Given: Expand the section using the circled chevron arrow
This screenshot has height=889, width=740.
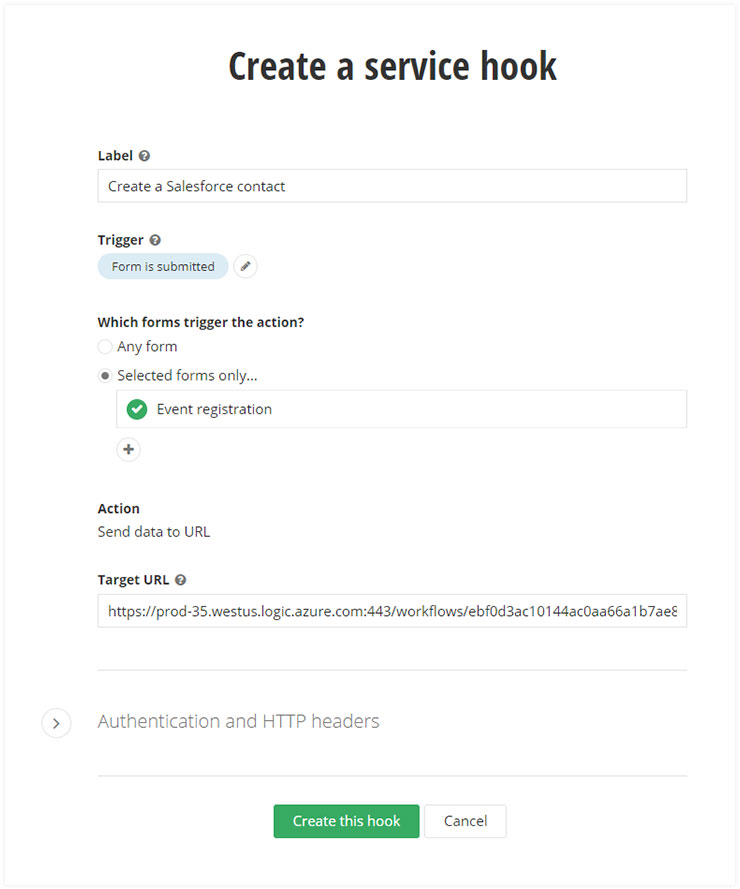Looking at the screenshot, I should pyautogui.click(x=56, y=722).
